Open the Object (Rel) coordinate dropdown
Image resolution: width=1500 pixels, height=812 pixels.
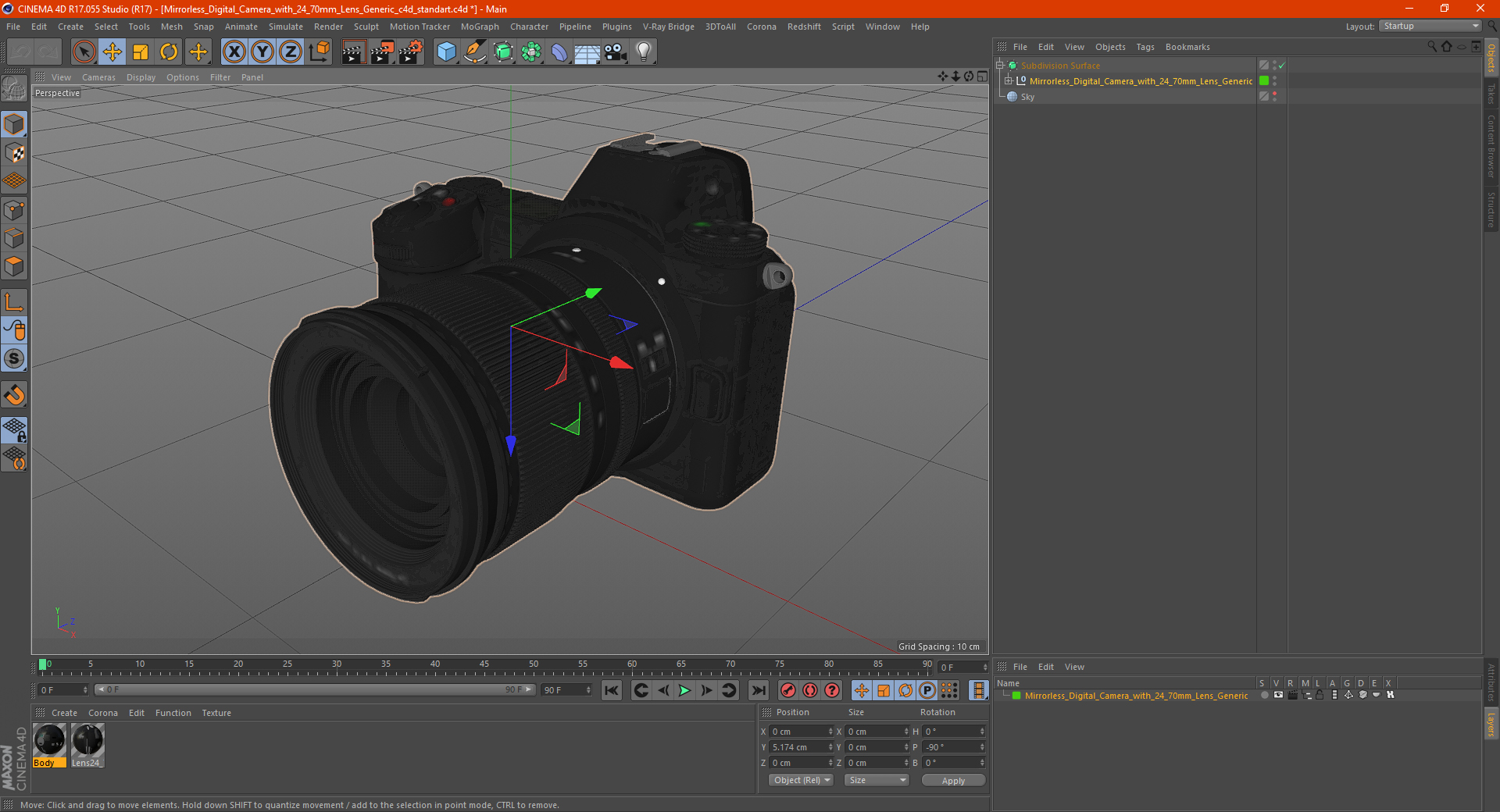801,780
